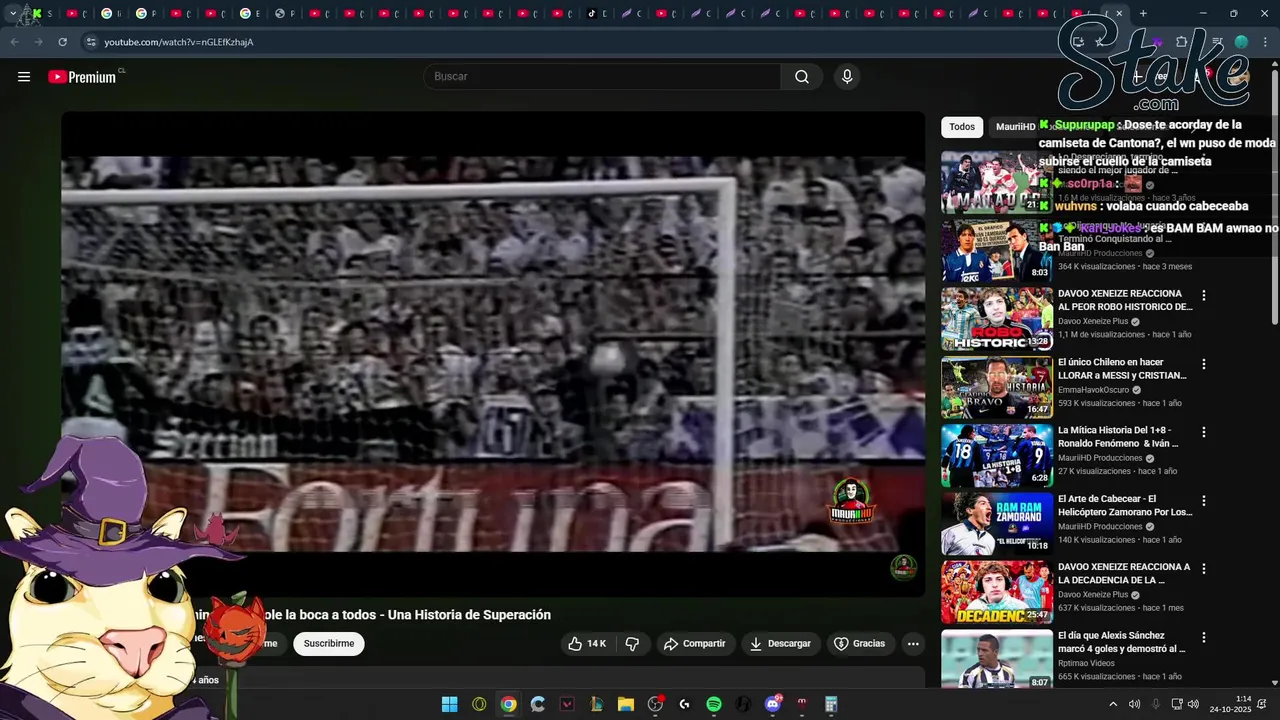1280x720 pixels.
Task: Open the Calculator taskbar icon
Action: pyautogui.click(x=831, y=704)
